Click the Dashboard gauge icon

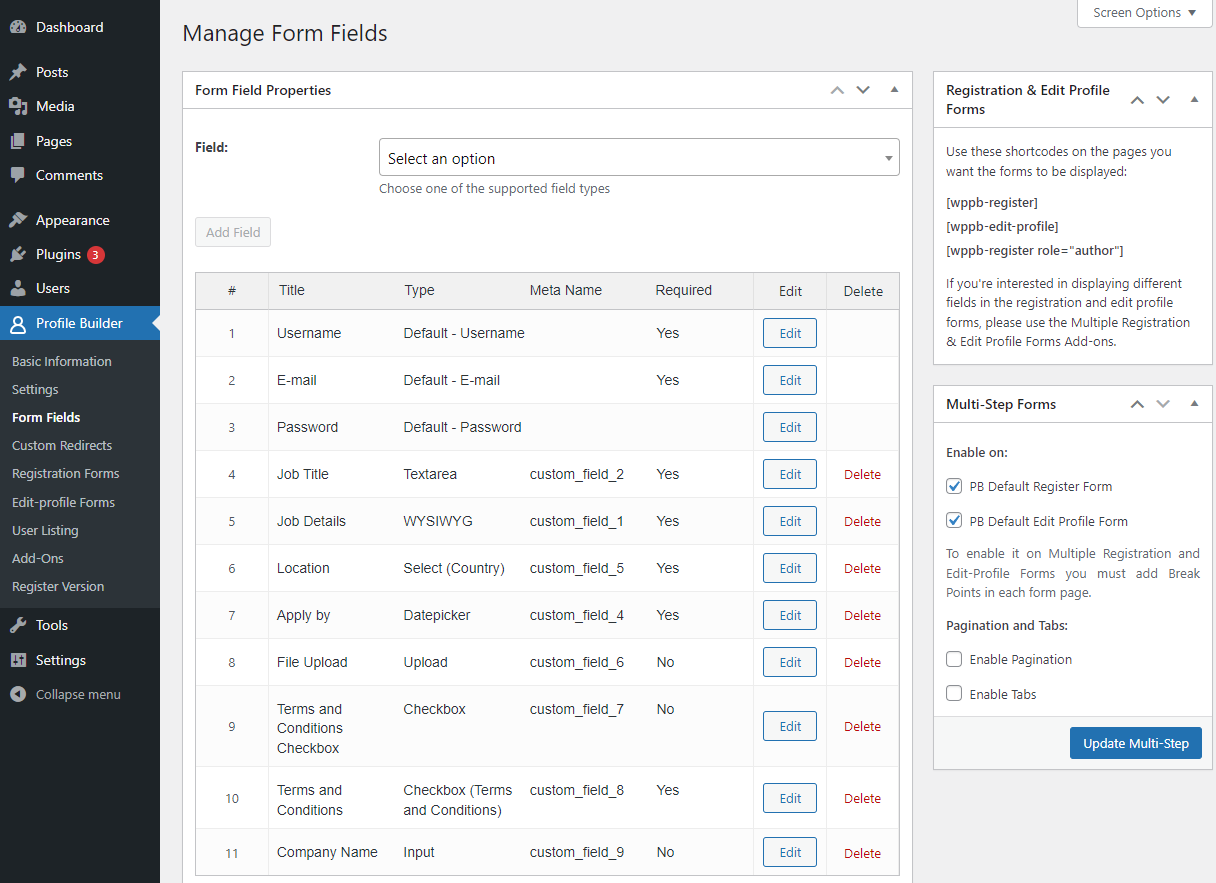(18, 27)
